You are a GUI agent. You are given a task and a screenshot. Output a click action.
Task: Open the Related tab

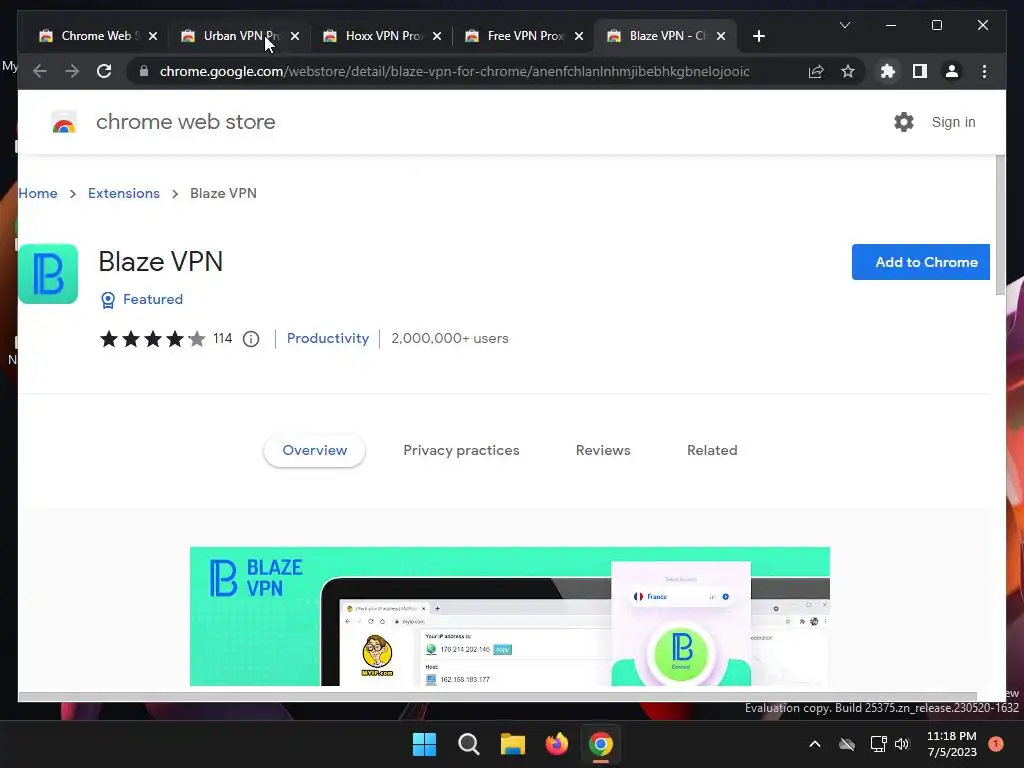coord(712,451)
